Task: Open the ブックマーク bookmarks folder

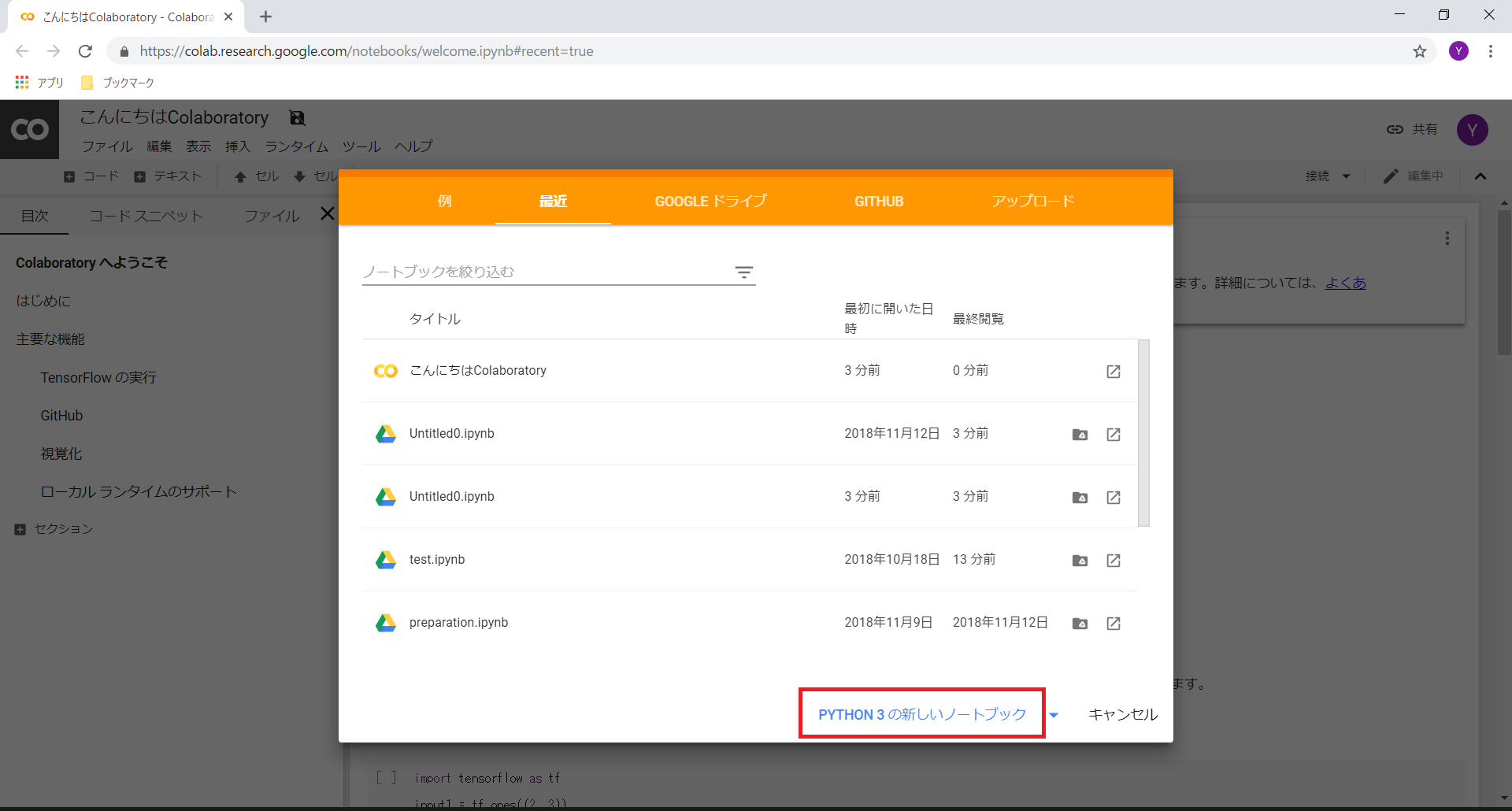Action: (118, 83)
